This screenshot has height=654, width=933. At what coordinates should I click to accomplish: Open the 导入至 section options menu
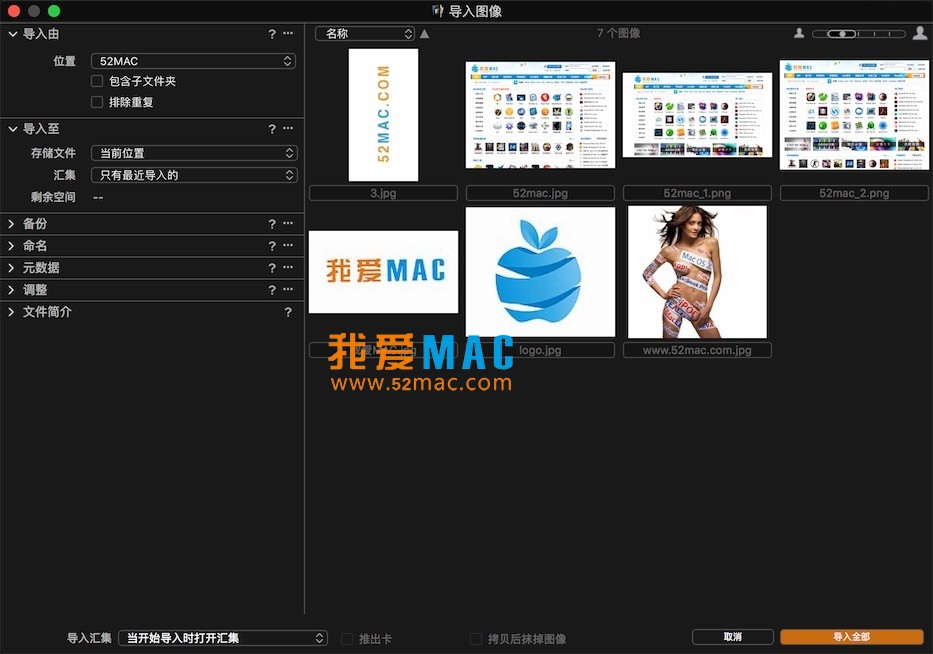point(288,128)
